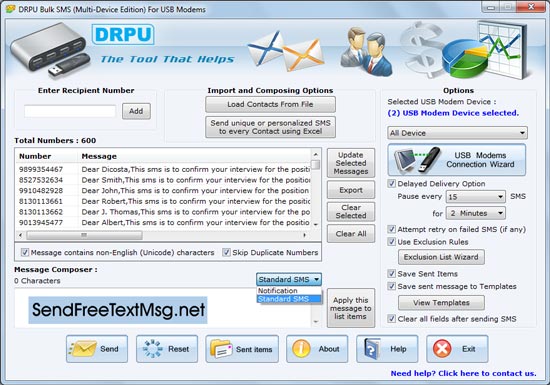The image size is (550, 385).
Task: Click the Sent Items folder icon
Action: coord(221,349)
